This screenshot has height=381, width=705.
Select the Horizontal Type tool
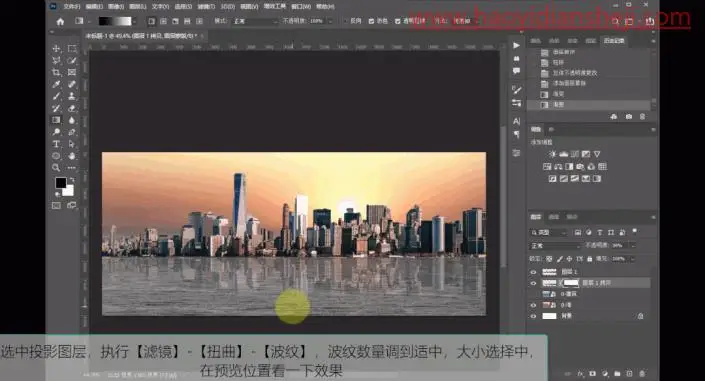pos(56,144)
